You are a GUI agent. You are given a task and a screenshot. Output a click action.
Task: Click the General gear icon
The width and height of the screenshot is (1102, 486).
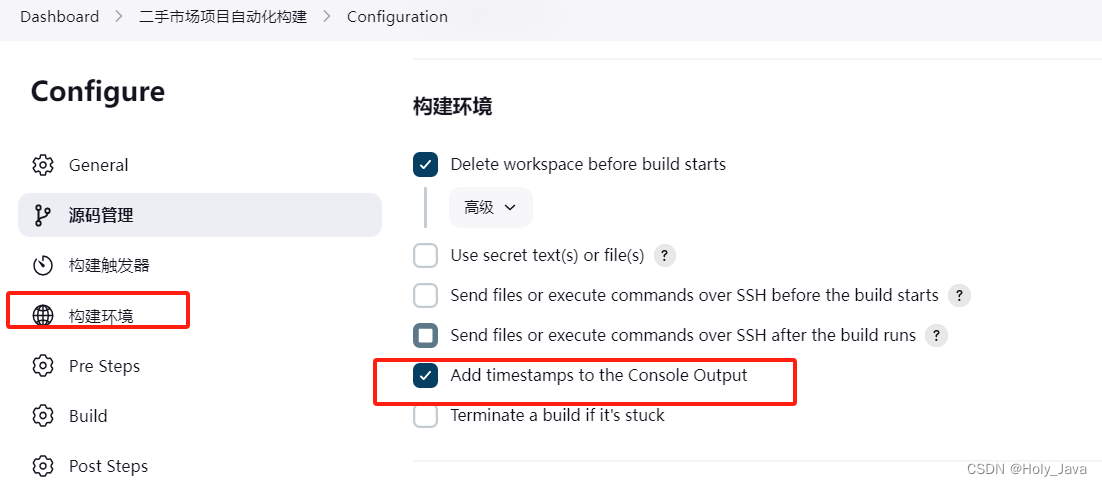point(43,165)
